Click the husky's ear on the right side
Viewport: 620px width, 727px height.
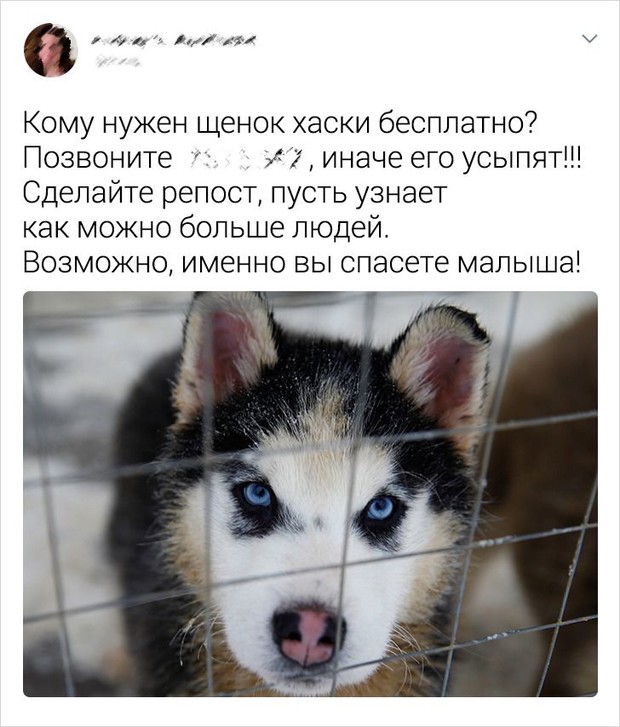pyautogui.click(x=440, y=367)
